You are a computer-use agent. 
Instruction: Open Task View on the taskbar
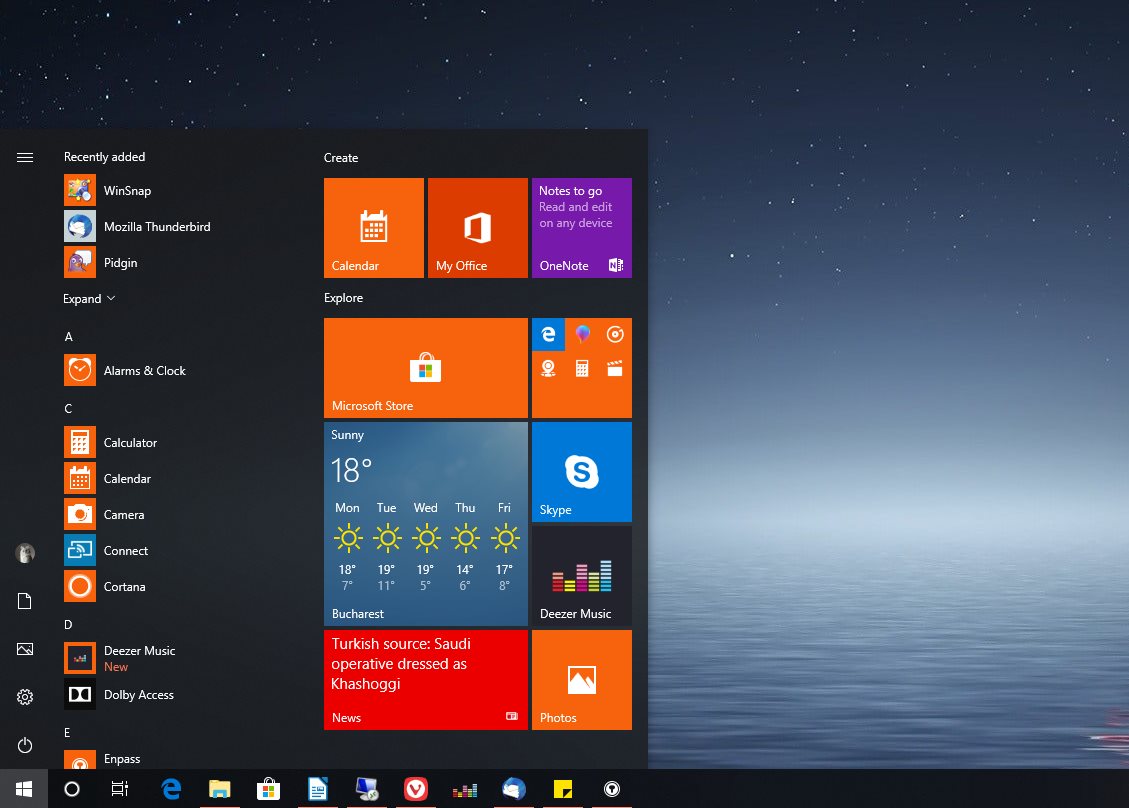point(120,789)
